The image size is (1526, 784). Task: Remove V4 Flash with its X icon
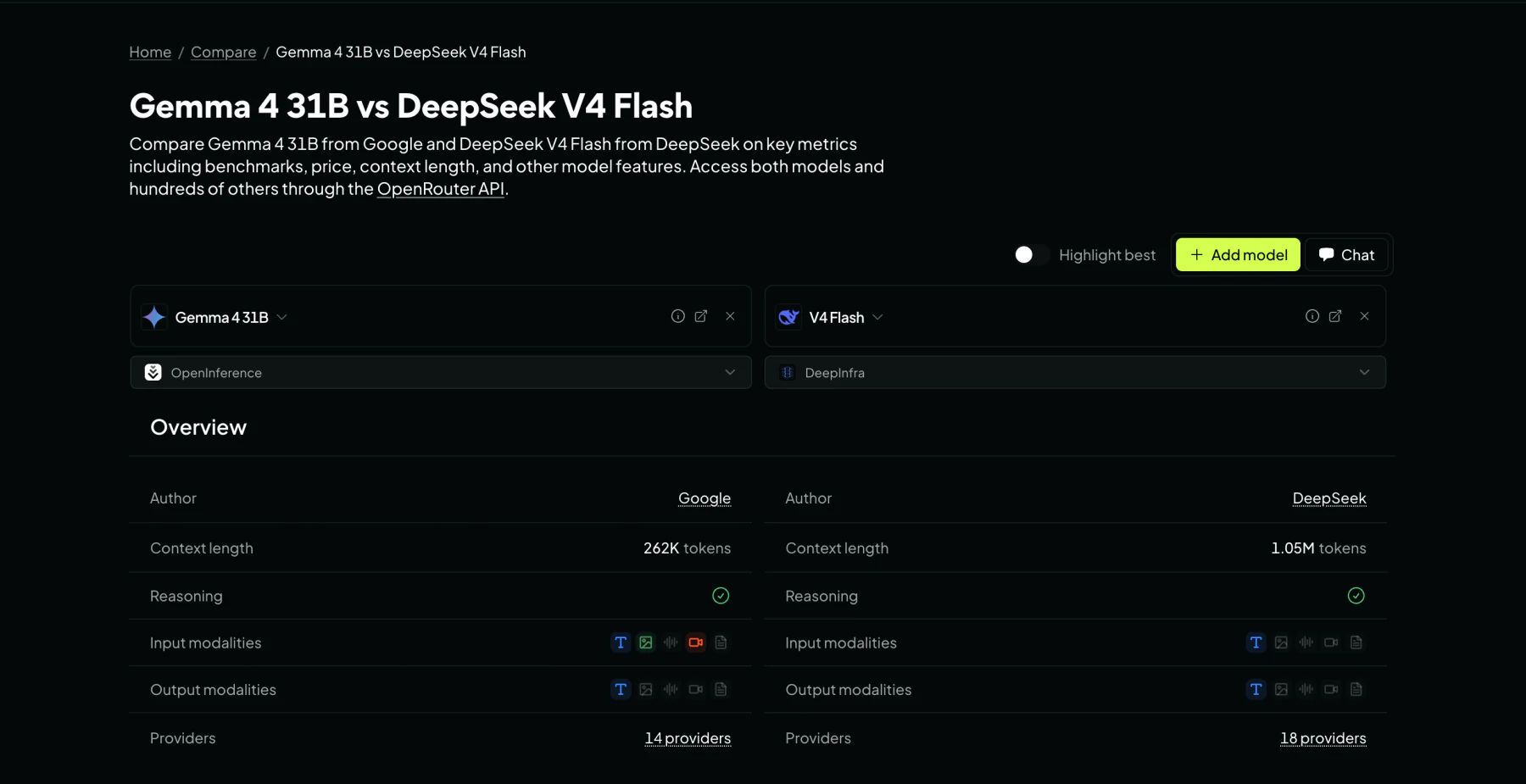pyautogui.click(x=1365, y=316)
